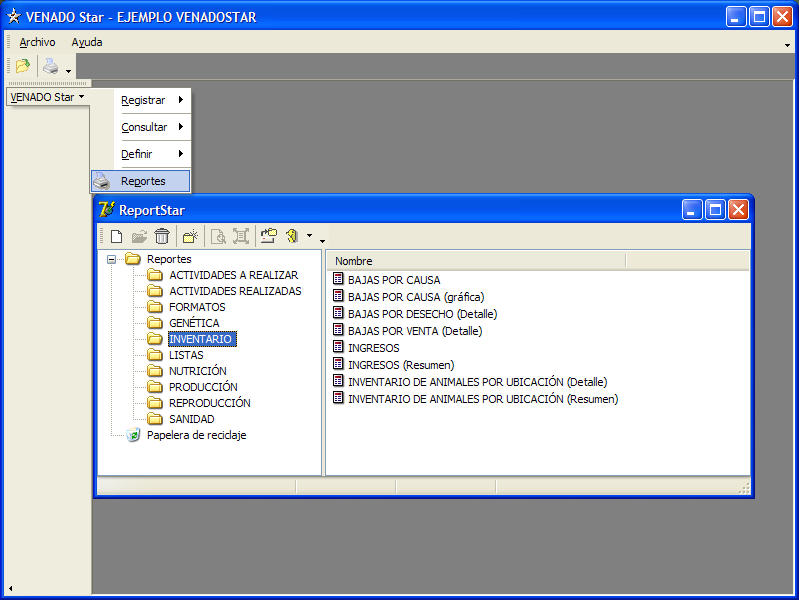The image size is (799, 600).
Task: Open the Registrar submenu
Action: pos(152,100)
